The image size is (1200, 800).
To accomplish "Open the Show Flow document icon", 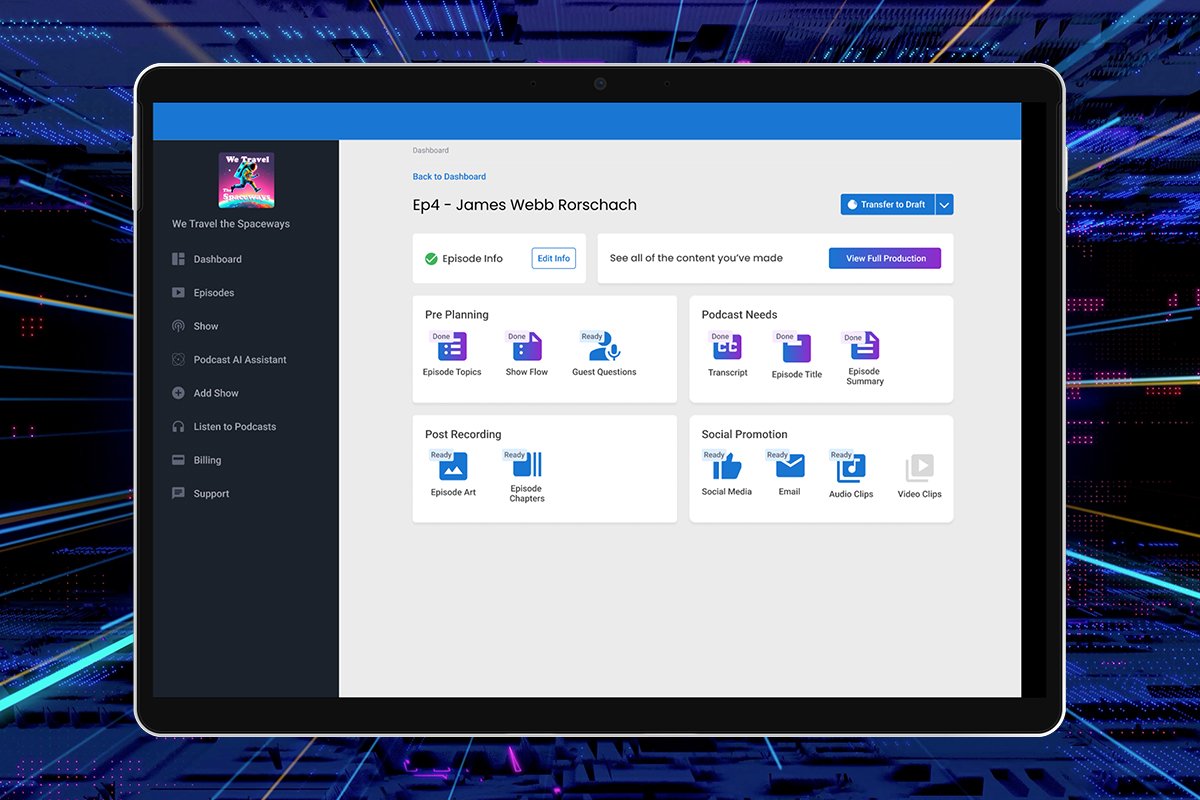I will pyautogui.click(x=527, y=347).
